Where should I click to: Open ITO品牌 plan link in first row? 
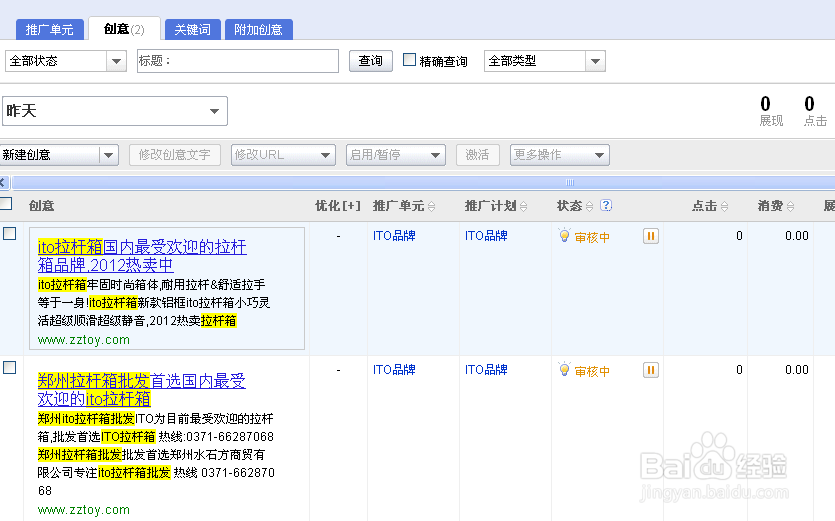click(x=486, y=235)
